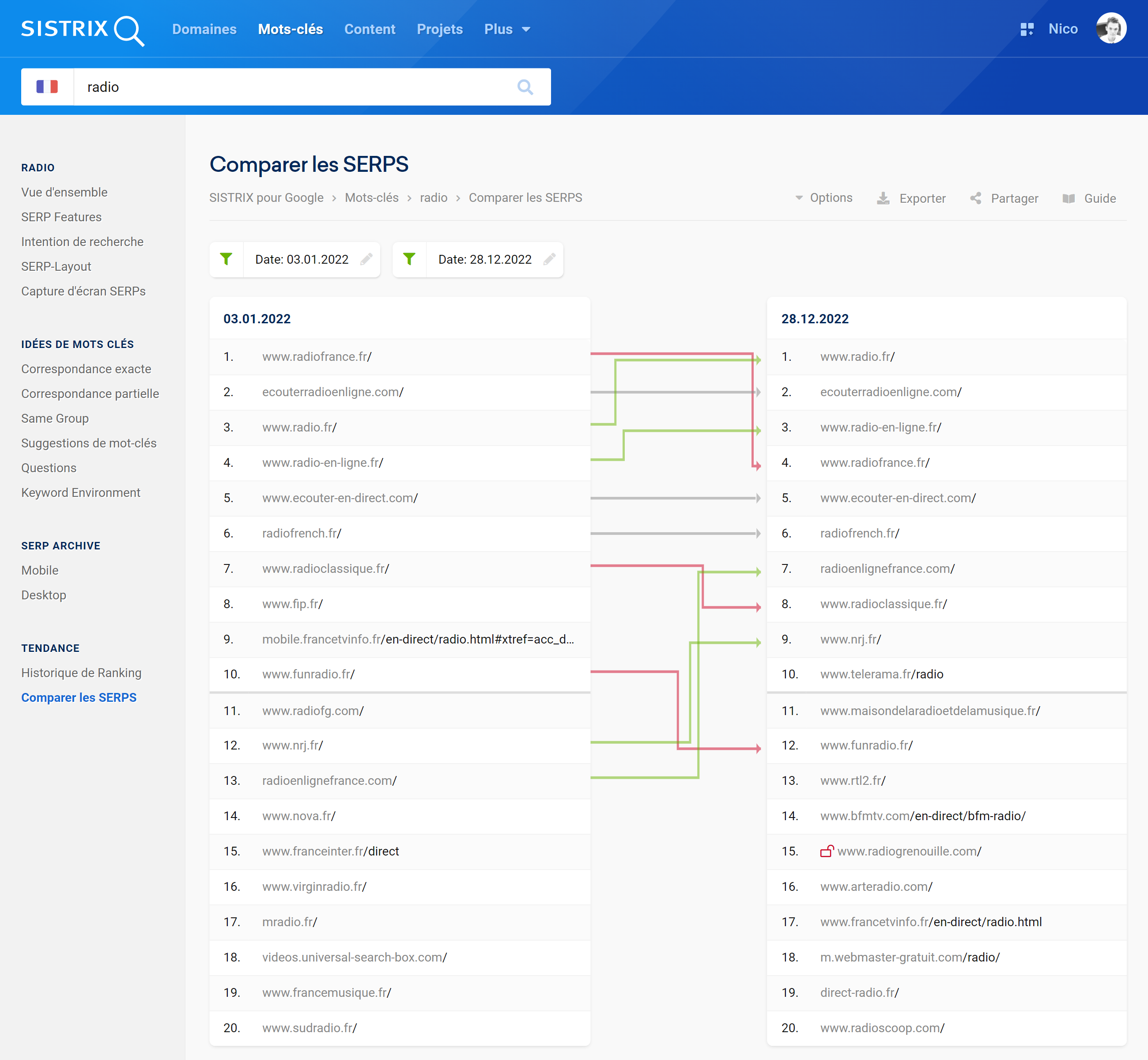Click www.arteradio.com/ result
Image resolution: width=1148 pixels, height=1060 pixels.
click(876, 887)
